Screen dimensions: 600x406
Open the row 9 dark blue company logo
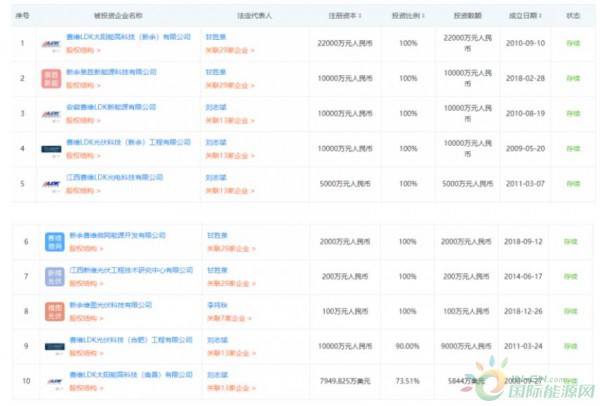55,347
